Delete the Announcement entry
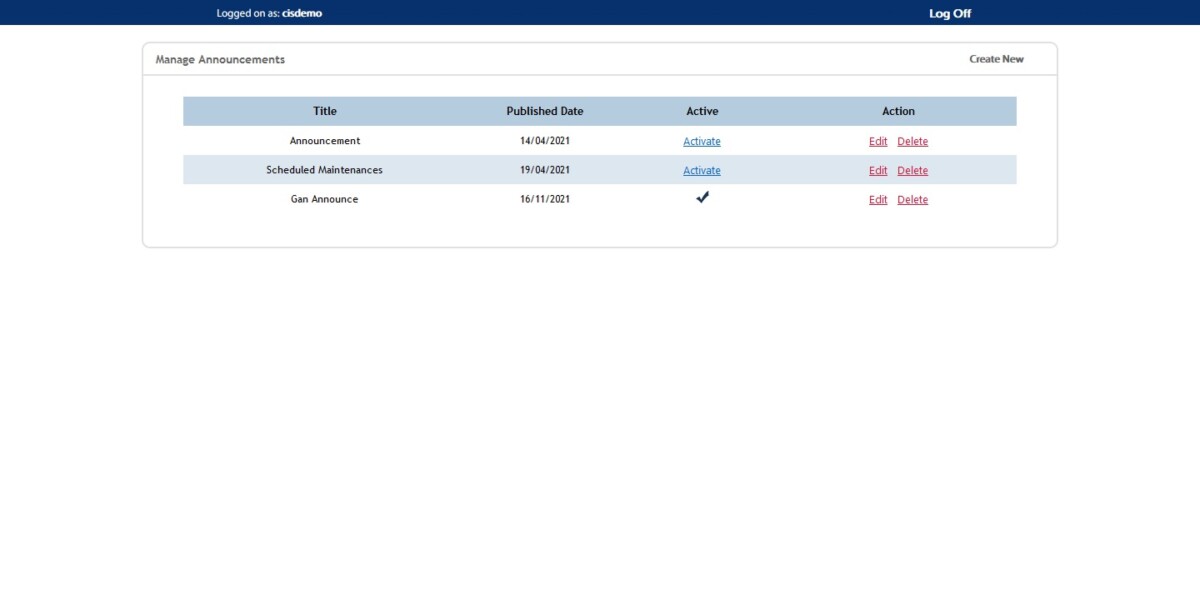1200x600 pixels. point(912,141)
